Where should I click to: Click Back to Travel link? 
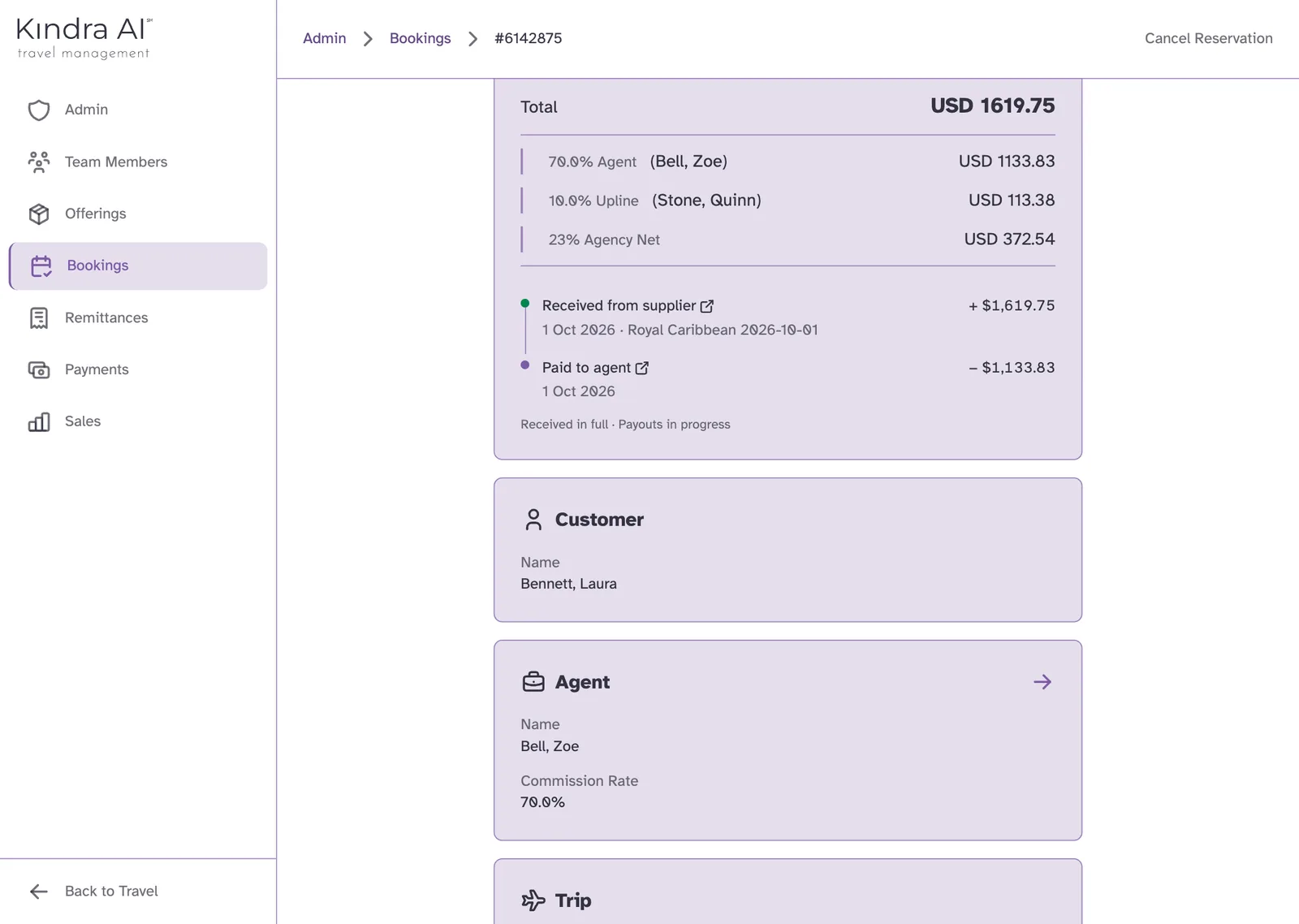pos(111,892)
